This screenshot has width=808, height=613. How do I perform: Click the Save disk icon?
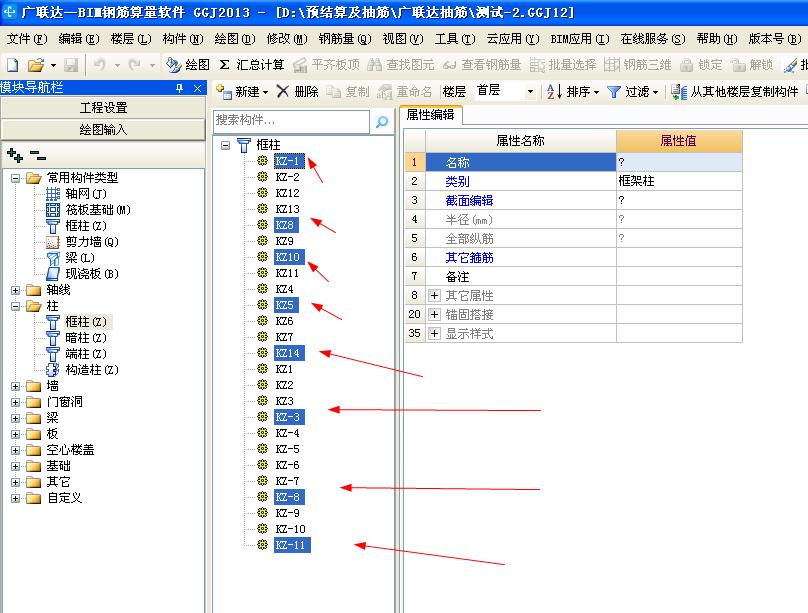pos(71,65)
